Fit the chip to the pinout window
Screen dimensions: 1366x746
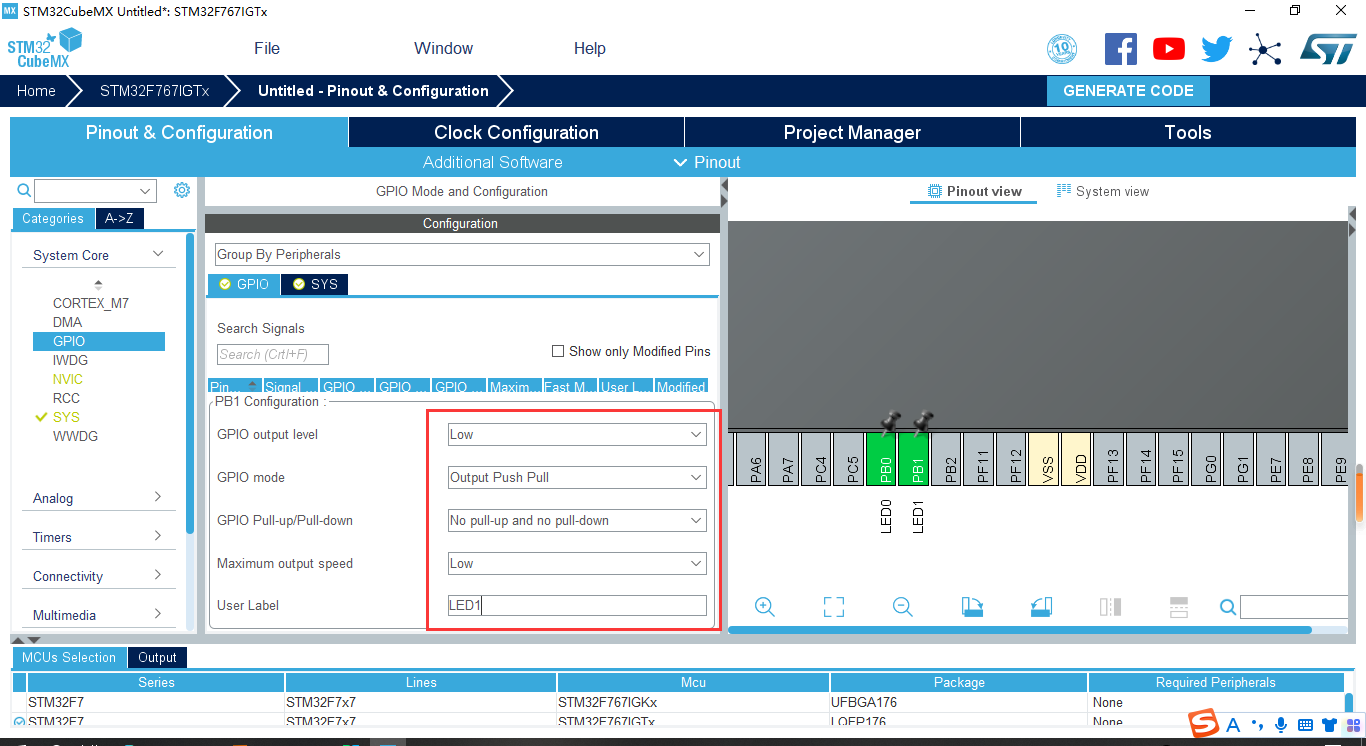click(834, 606)
